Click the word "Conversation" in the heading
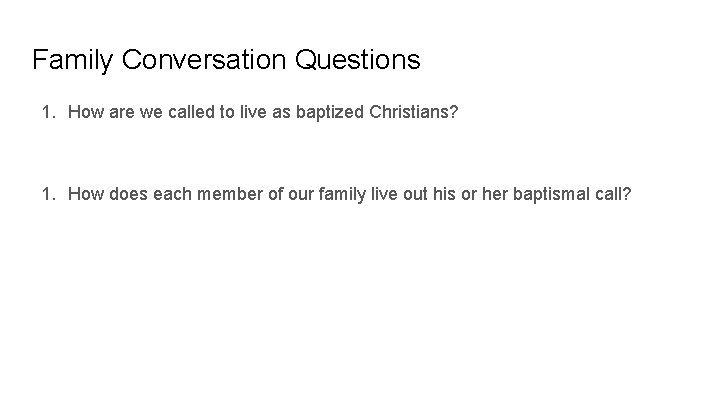The height and width of the screenshot is (405, 720). [x=203, y=60]
